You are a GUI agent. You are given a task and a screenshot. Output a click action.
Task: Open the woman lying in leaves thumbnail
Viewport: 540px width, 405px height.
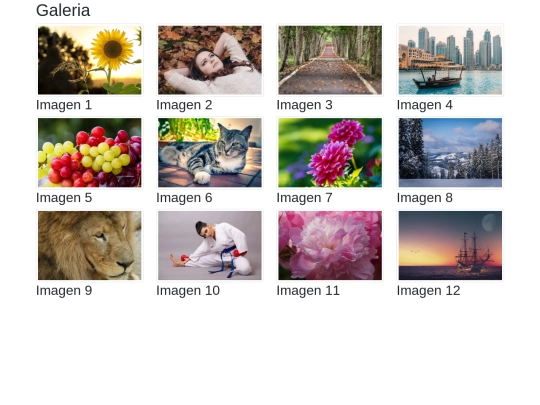click(210, 60)
